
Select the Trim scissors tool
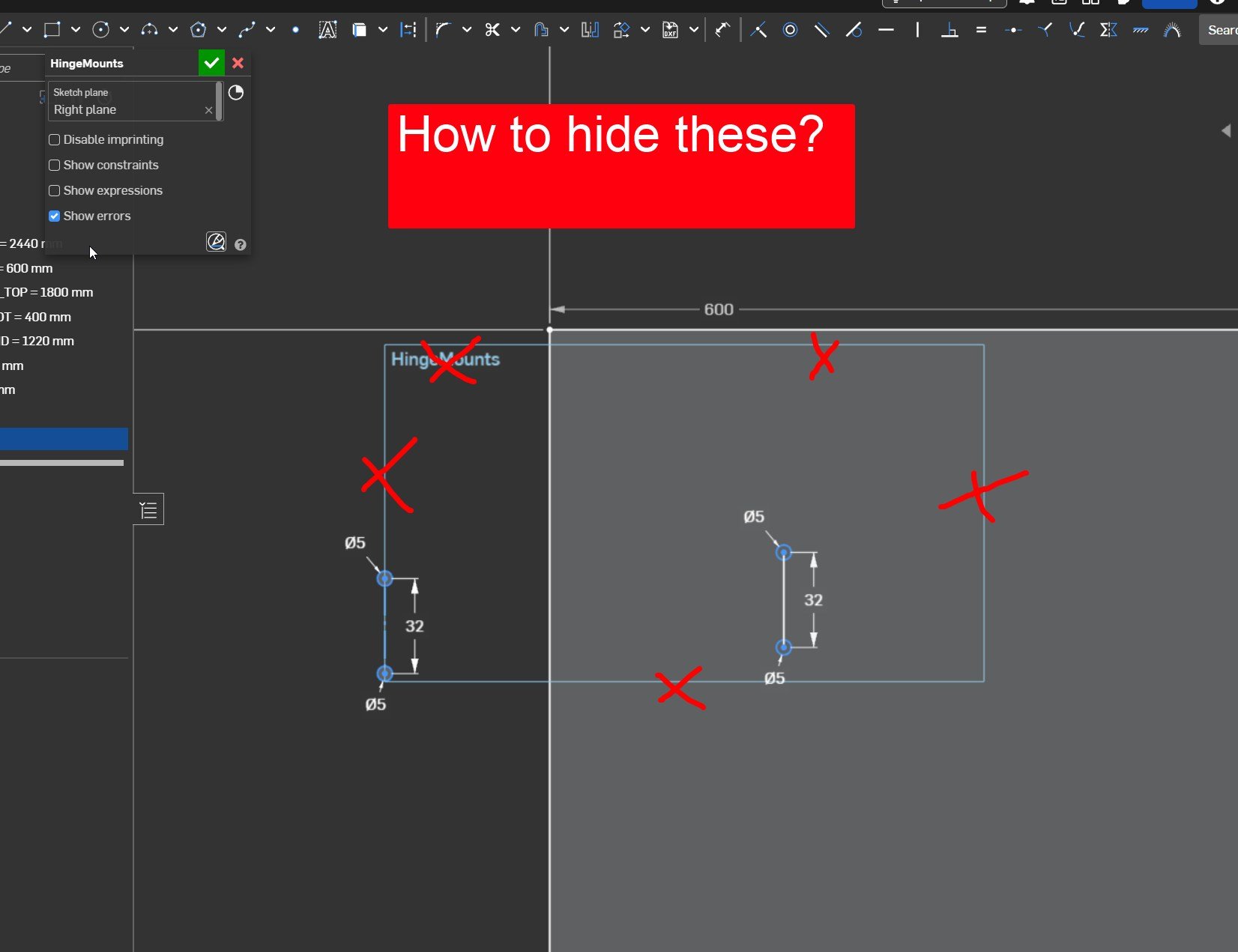click(x=492, y=29)
